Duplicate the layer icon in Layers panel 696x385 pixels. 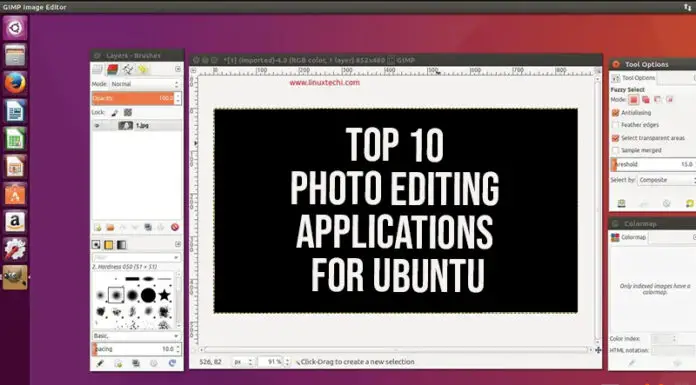click(148, 227)
